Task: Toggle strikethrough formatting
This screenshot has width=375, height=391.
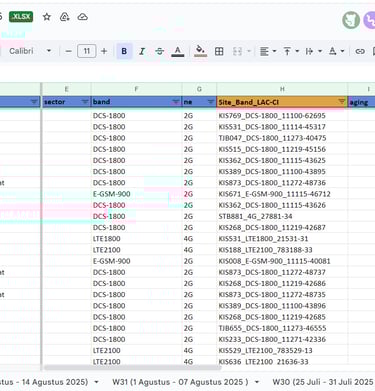Action: 160,51
